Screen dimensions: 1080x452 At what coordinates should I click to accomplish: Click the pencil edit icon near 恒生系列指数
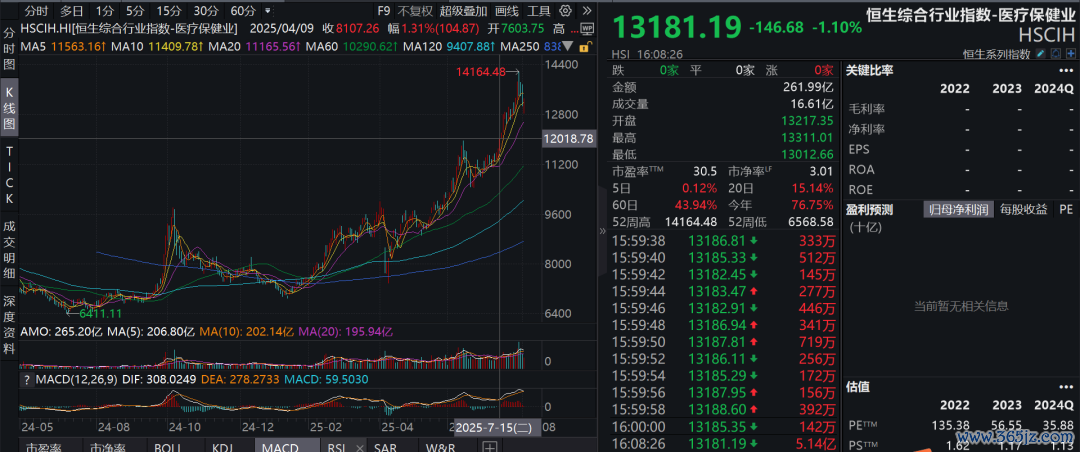(1041, 54)
